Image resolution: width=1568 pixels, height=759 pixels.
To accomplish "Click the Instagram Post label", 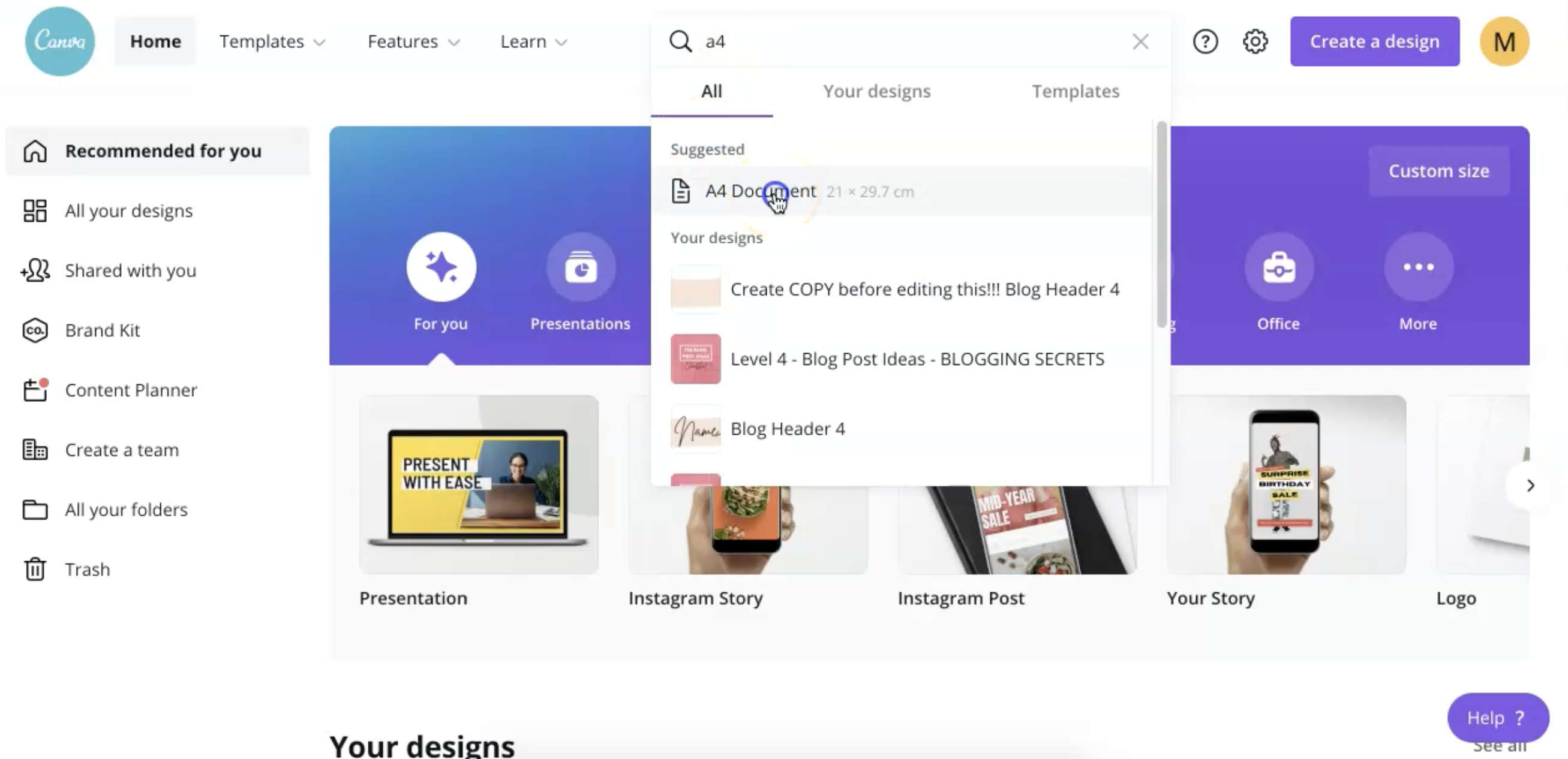I will coord(961,598).
